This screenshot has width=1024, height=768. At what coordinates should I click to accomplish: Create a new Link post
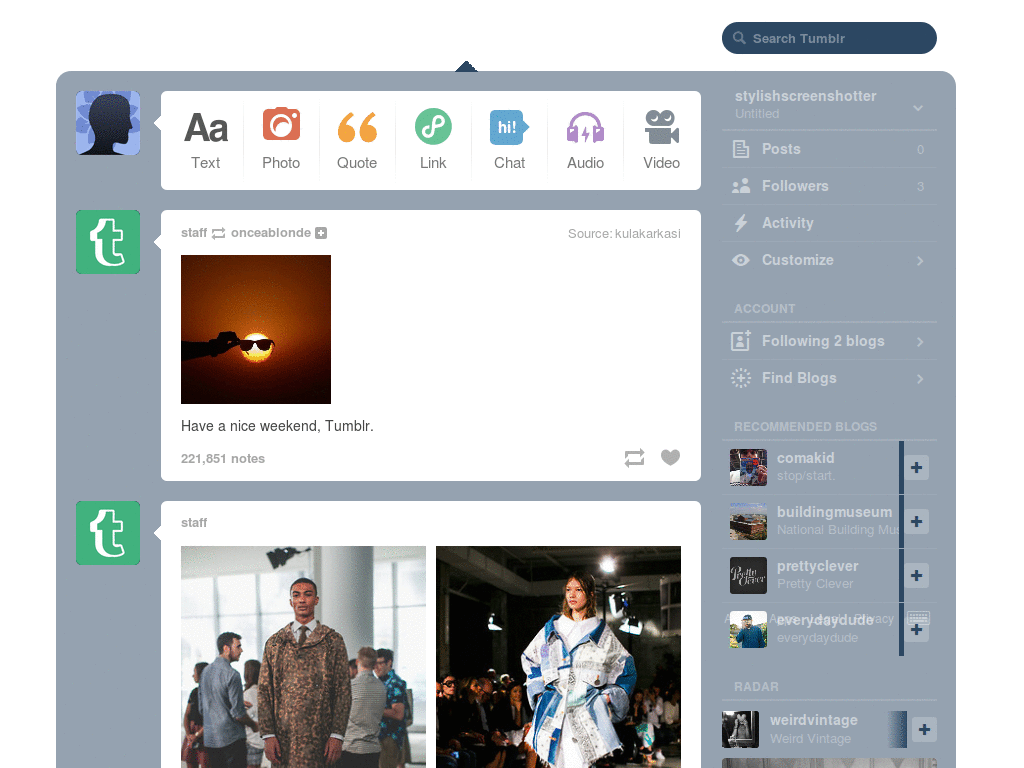click(433, 140)
